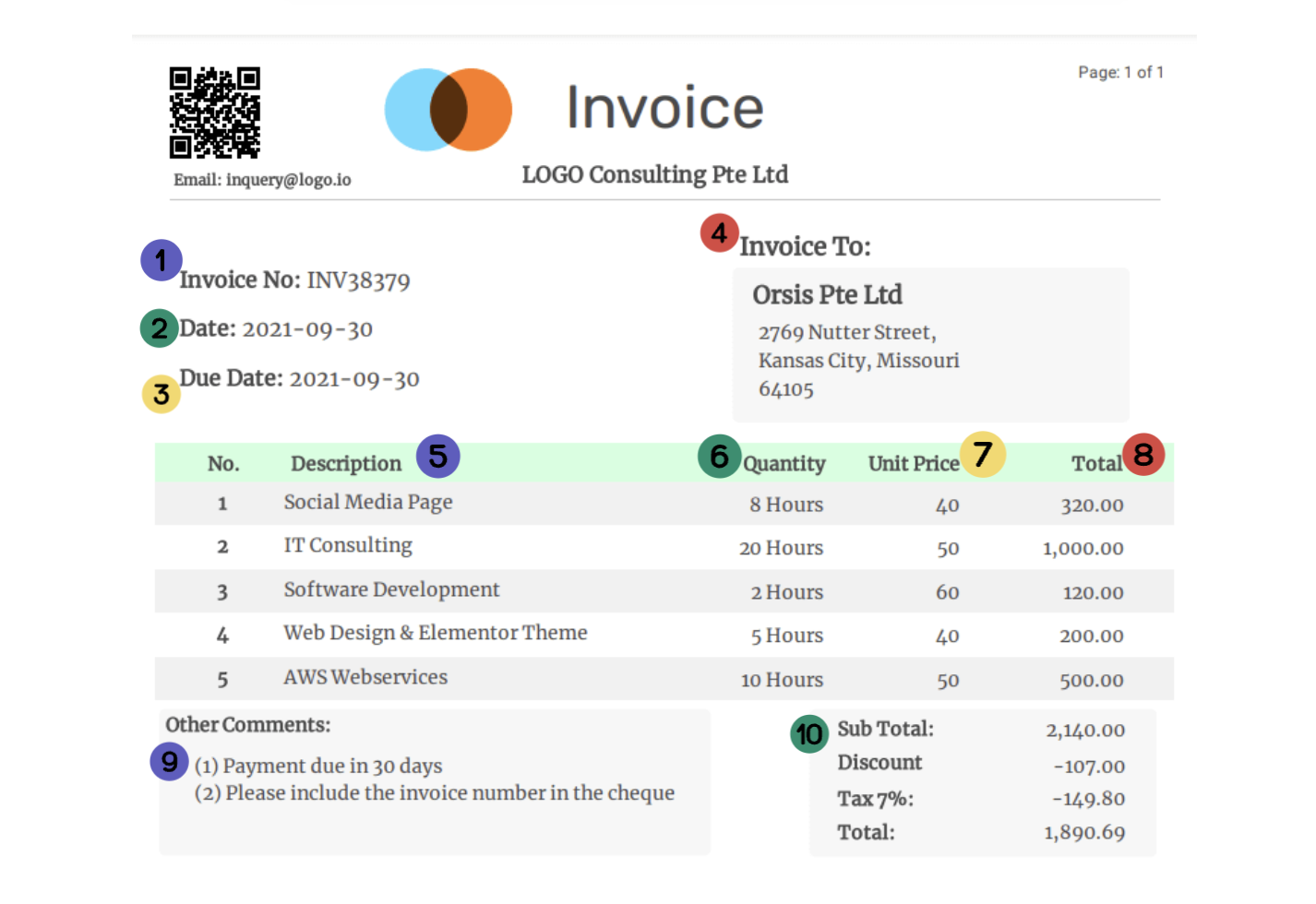Select customer name Orsis Pte Ltd
1316x904 pixels.
pos(827,294)
